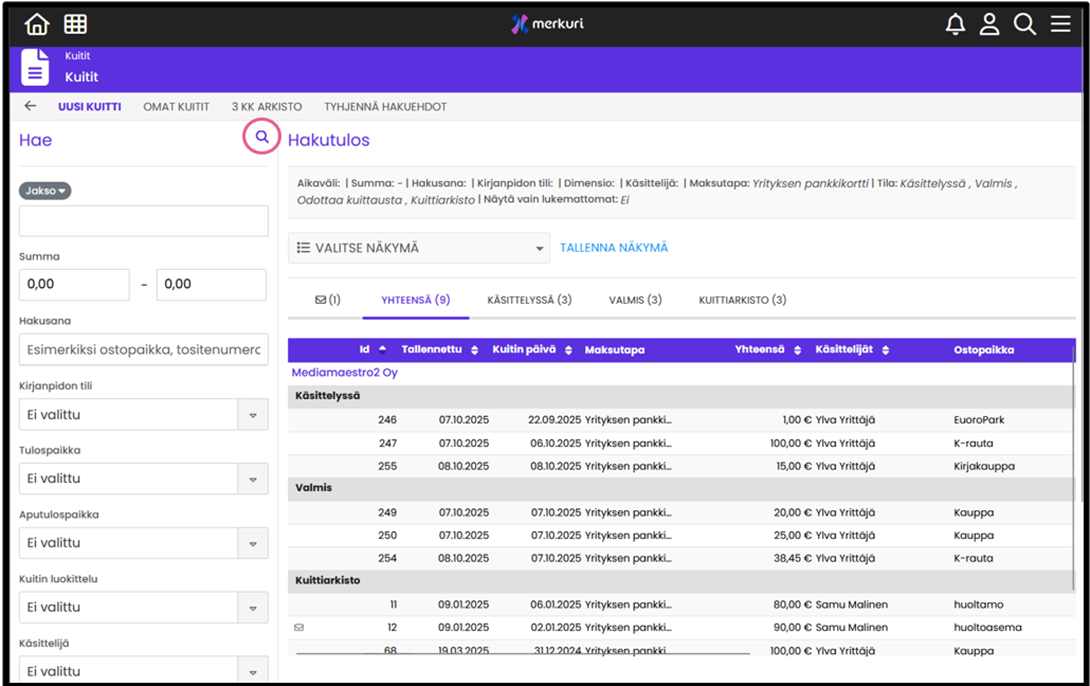1090x686 pixels.
Task: Click the Hakusana search text field
Action: [143, 350]
